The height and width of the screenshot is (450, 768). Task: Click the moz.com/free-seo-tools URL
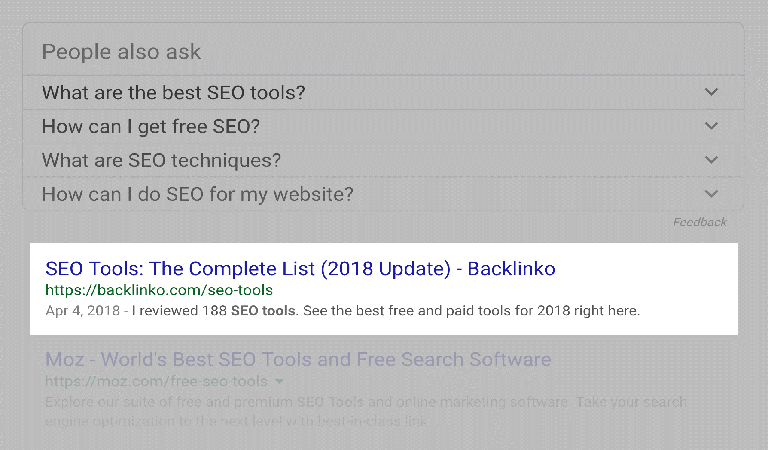click(x=156, y=381)
